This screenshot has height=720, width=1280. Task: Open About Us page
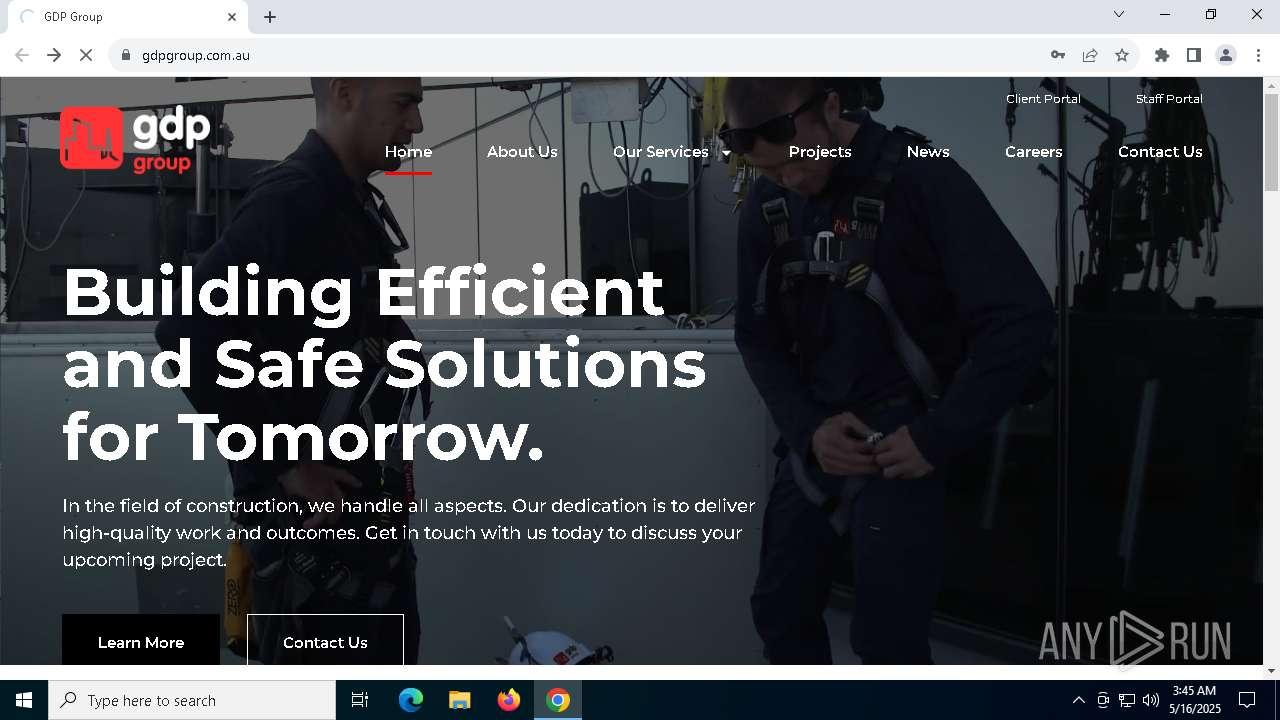522,152
